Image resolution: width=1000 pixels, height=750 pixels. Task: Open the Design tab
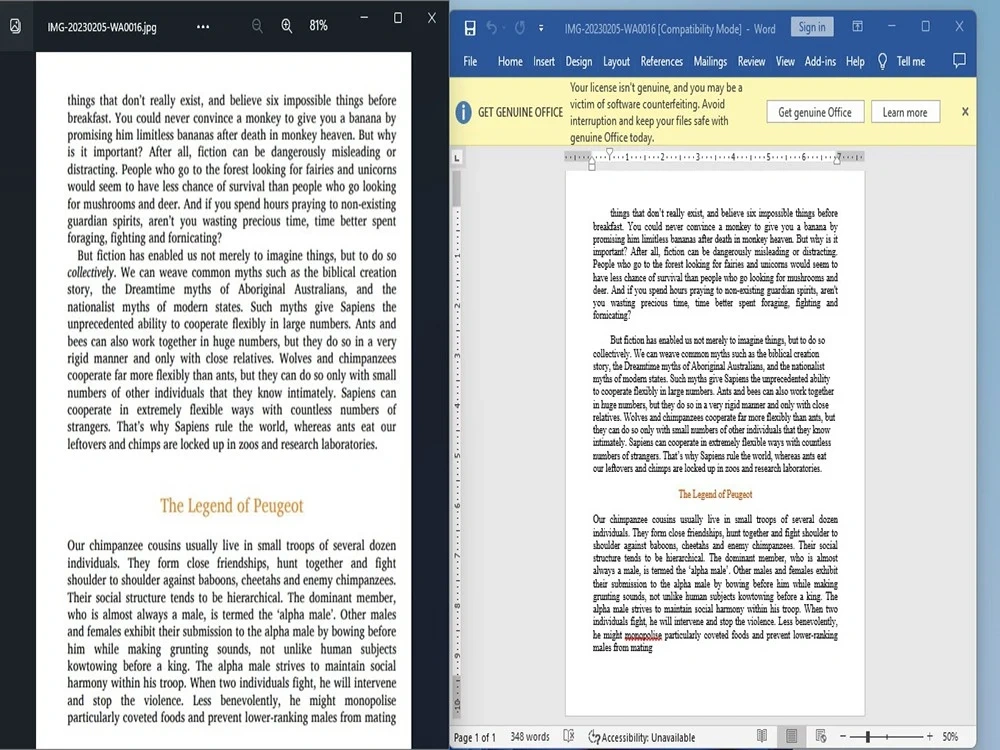[579, 61]
